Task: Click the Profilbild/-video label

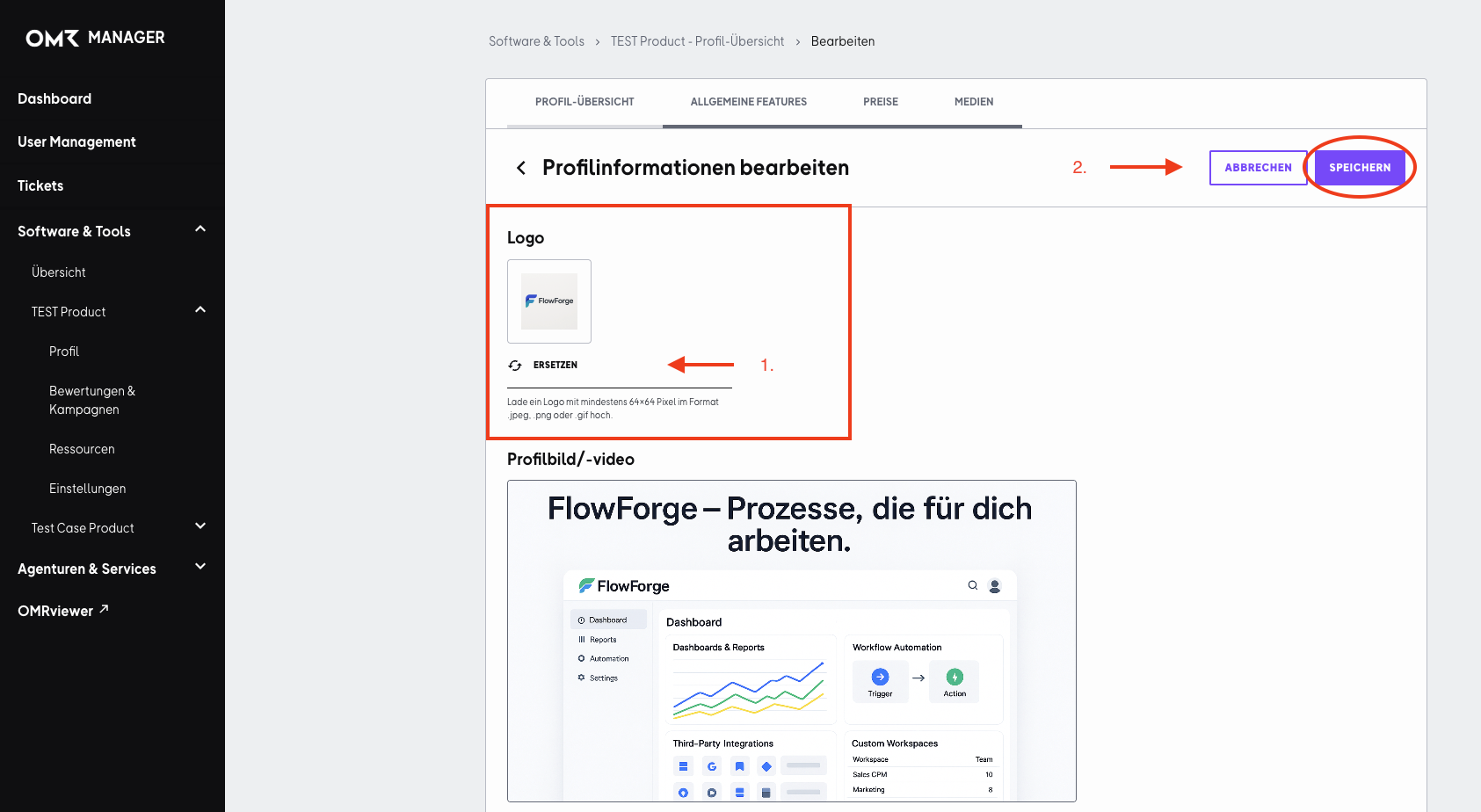Action: [570, 460]
